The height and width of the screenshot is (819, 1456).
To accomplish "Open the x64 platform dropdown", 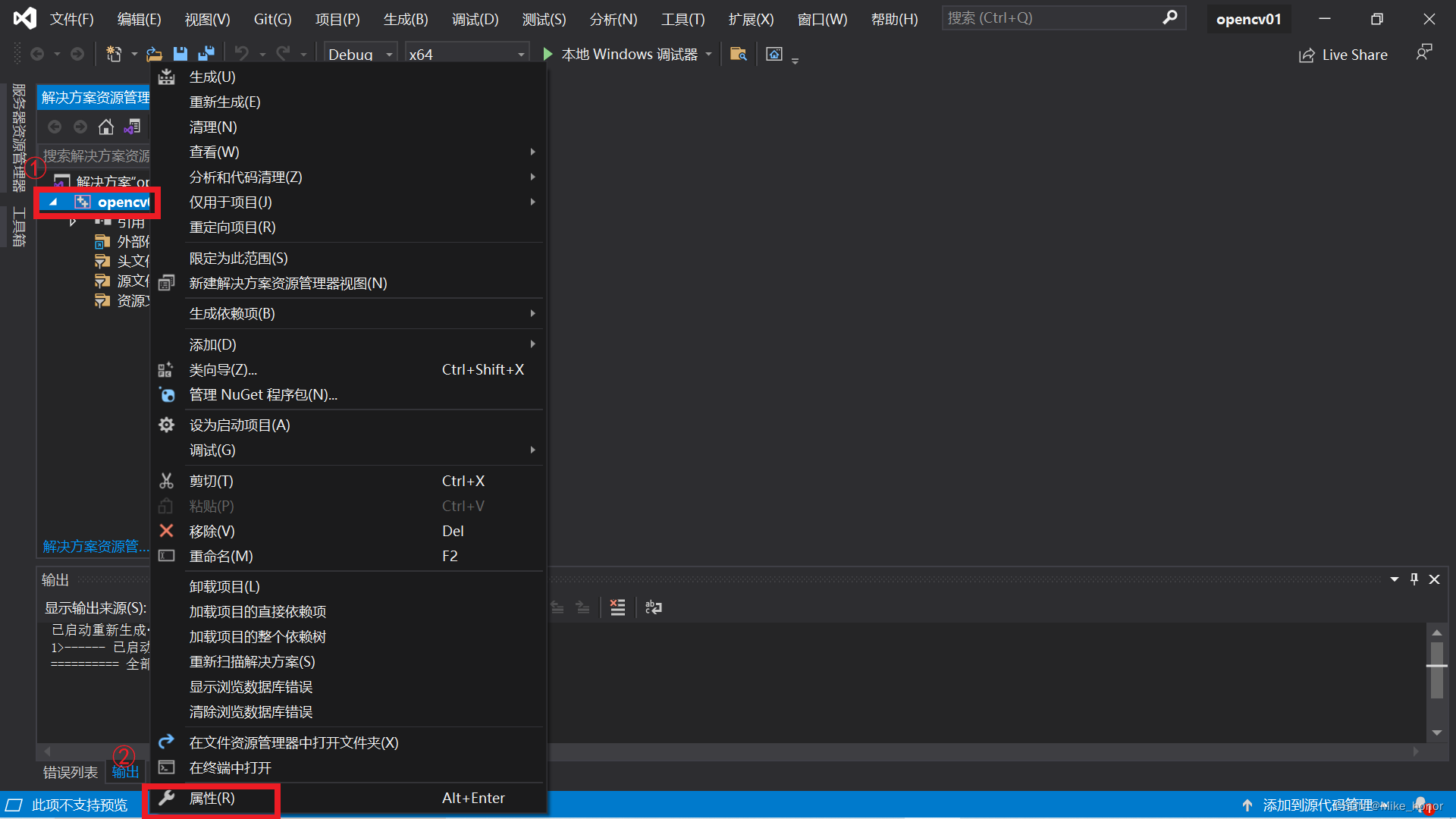I will pos(521,55).
